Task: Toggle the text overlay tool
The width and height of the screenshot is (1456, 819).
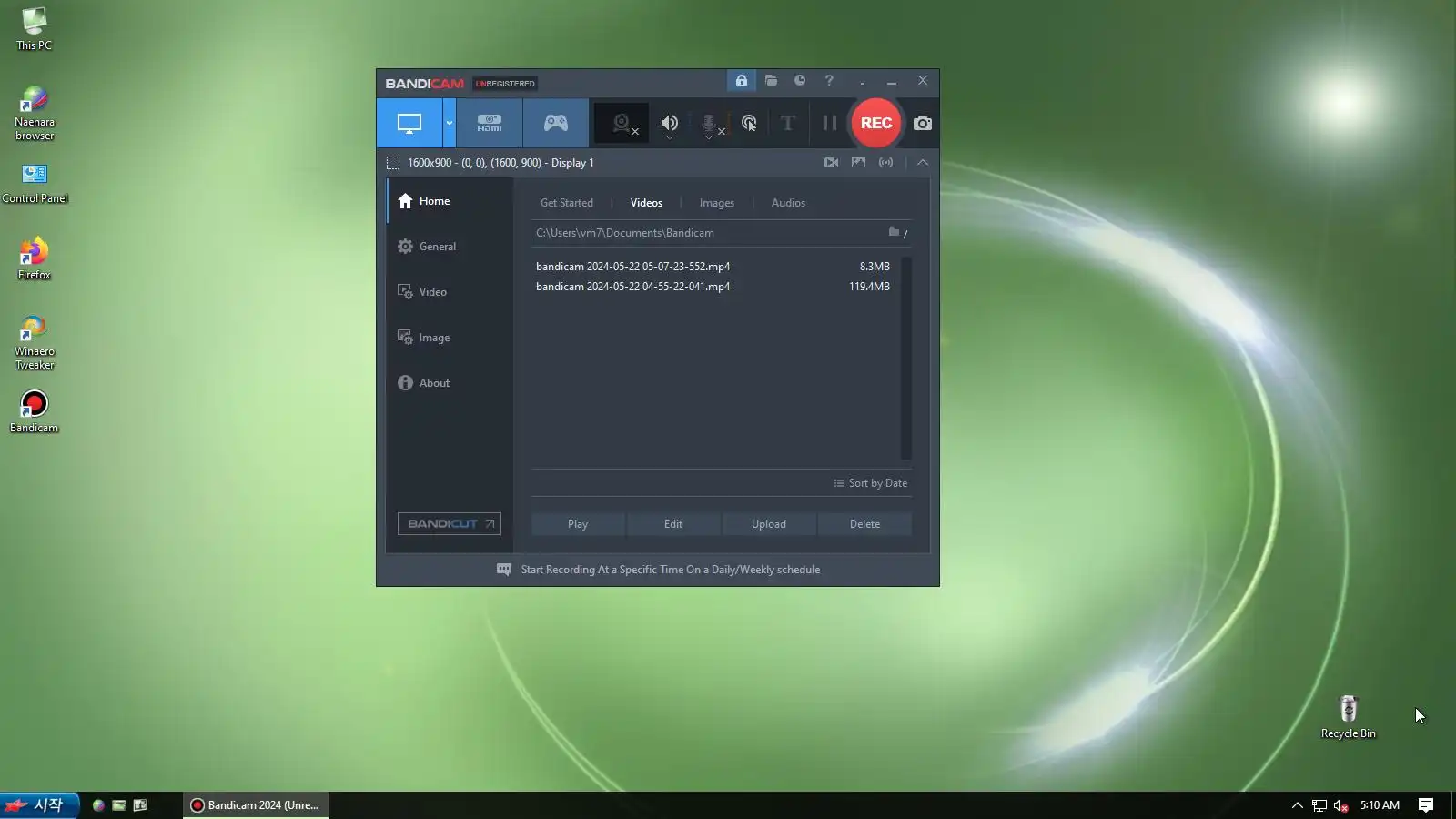Action: (x=788, y=123)
